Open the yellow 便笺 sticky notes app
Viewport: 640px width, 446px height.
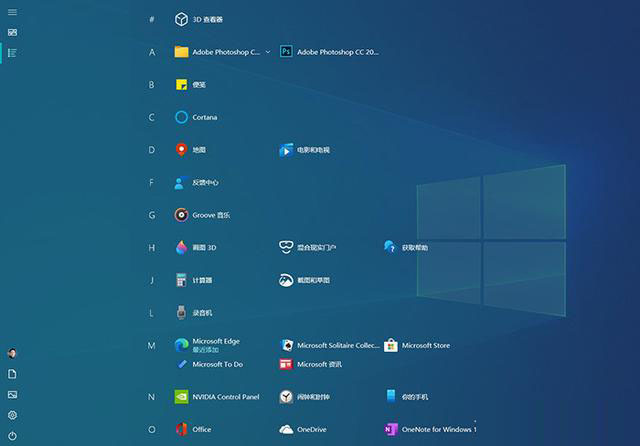click(x=191, y=84)
